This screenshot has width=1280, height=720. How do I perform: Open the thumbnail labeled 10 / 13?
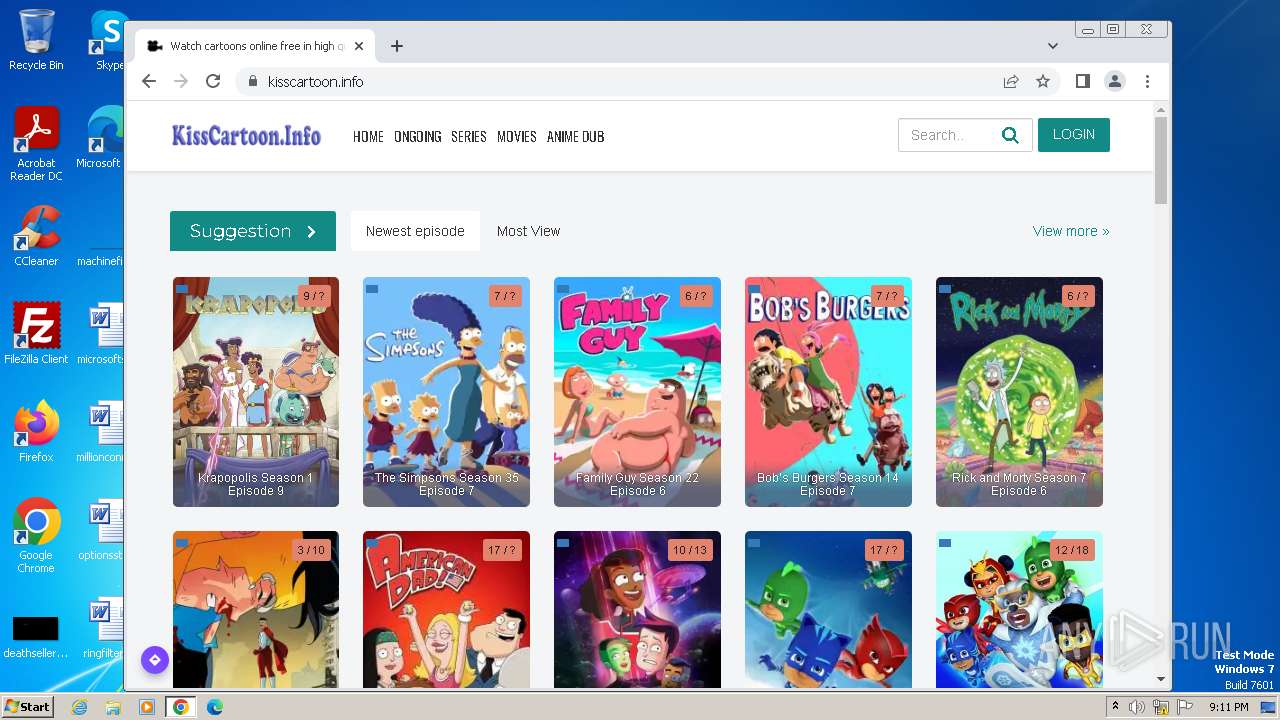(637, 609)
